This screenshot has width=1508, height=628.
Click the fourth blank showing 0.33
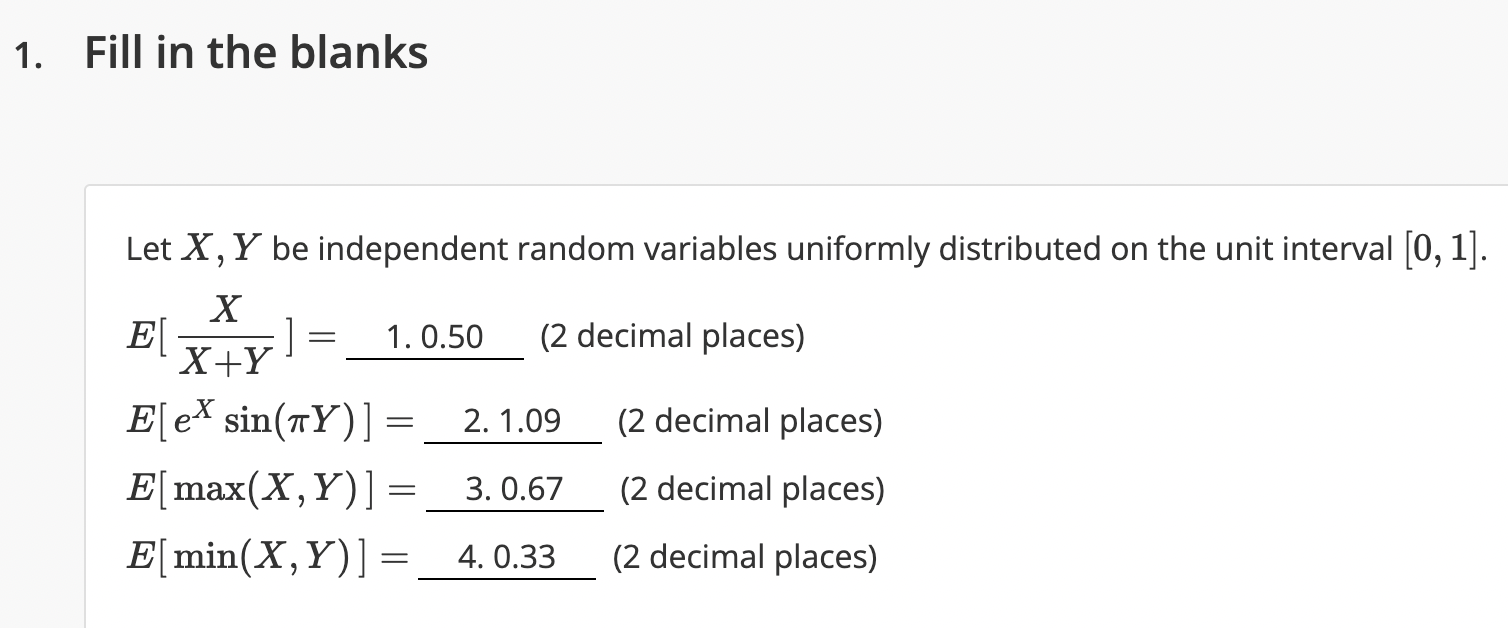[x=507, y=557]
